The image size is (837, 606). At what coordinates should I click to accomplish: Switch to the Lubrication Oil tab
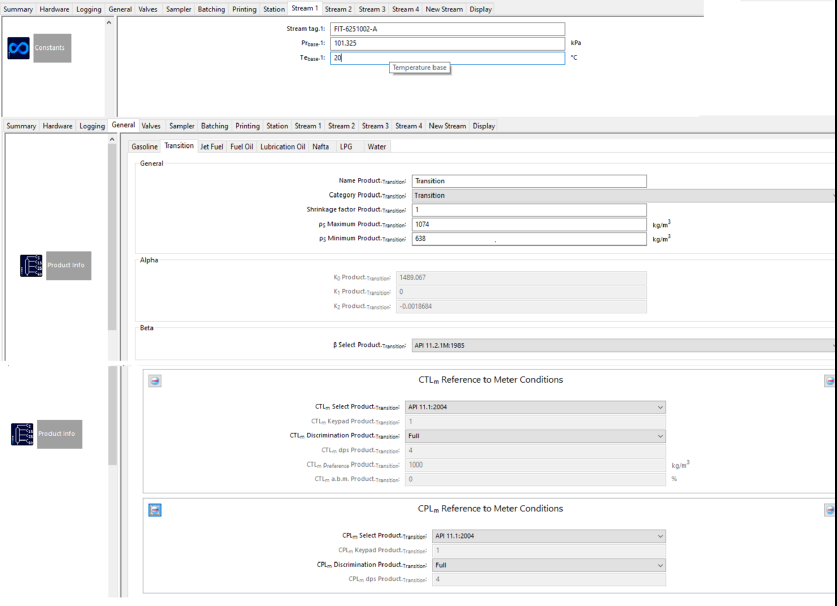click(282, 146)
